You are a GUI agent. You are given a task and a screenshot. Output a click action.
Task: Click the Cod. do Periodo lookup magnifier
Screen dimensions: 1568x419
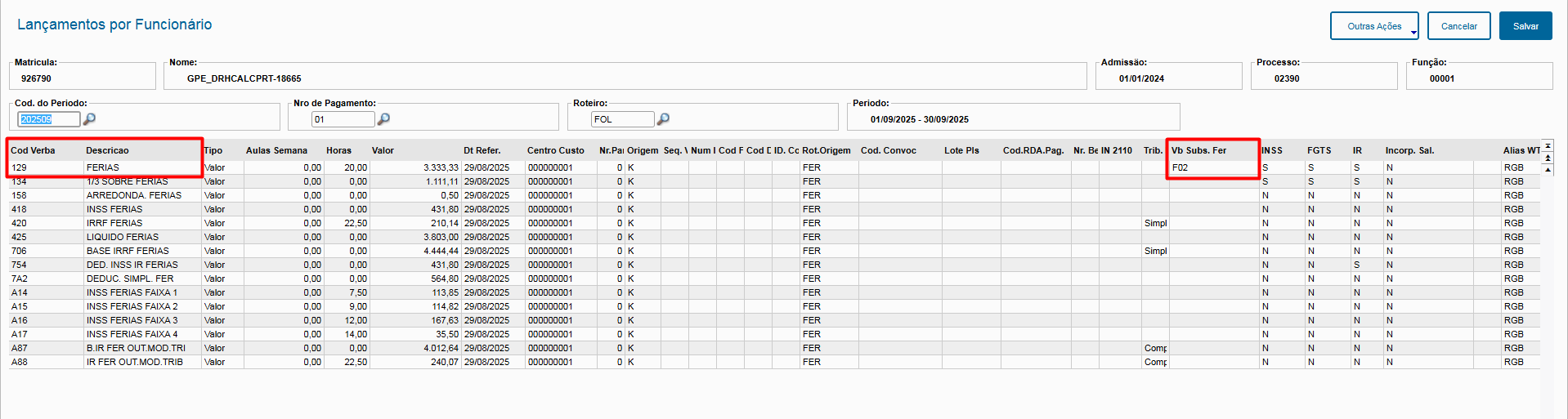click(x=90, y=119)
